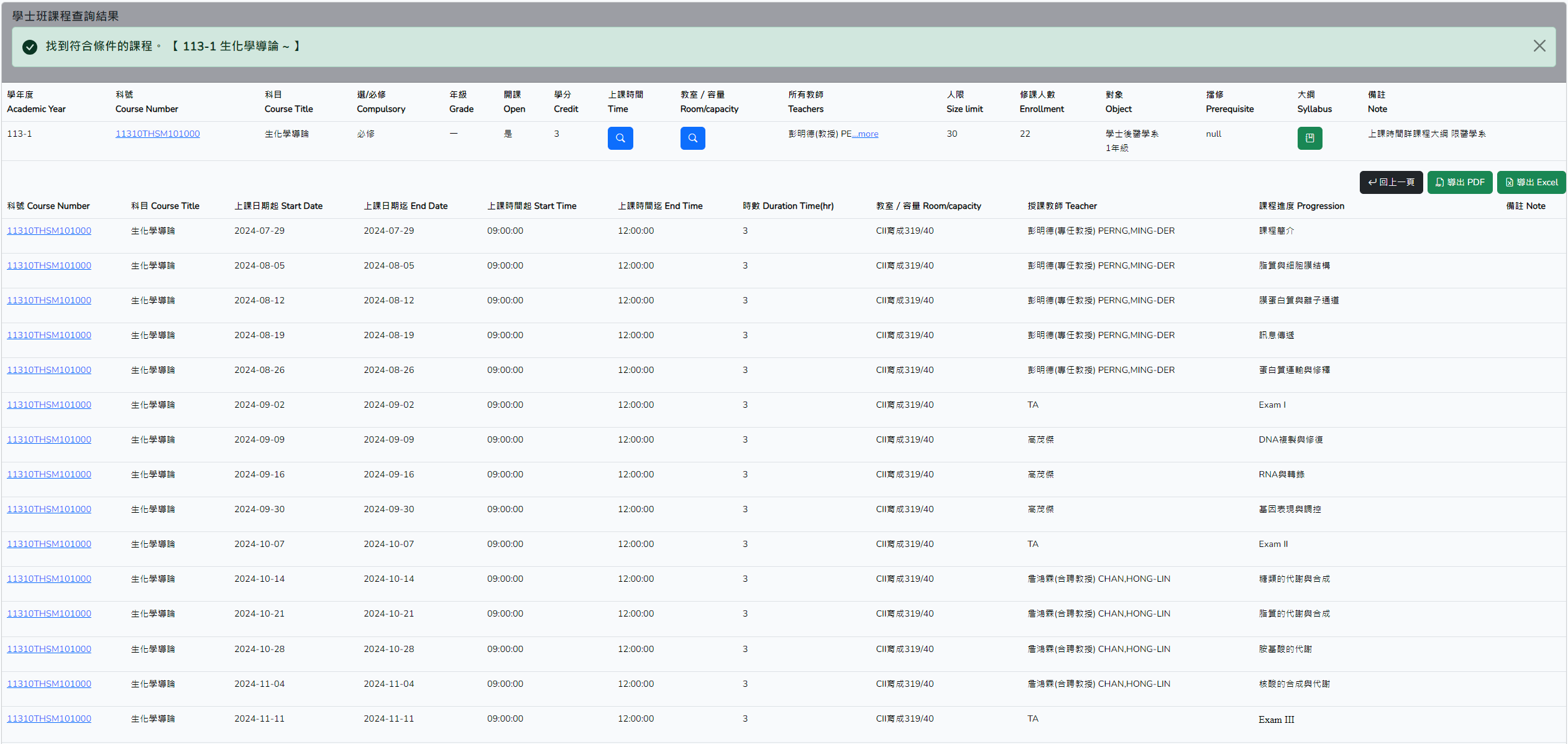Click the Teacher column header
The image size is (1568, 744).
[1061, 206]
